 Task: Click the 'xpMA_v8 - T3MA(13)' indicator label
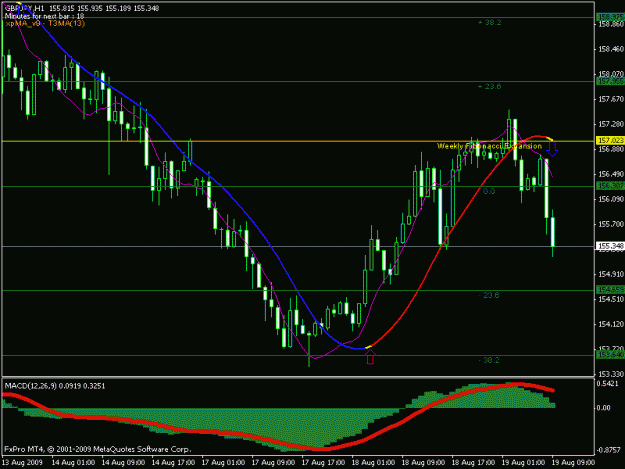[x=45, y=23]
